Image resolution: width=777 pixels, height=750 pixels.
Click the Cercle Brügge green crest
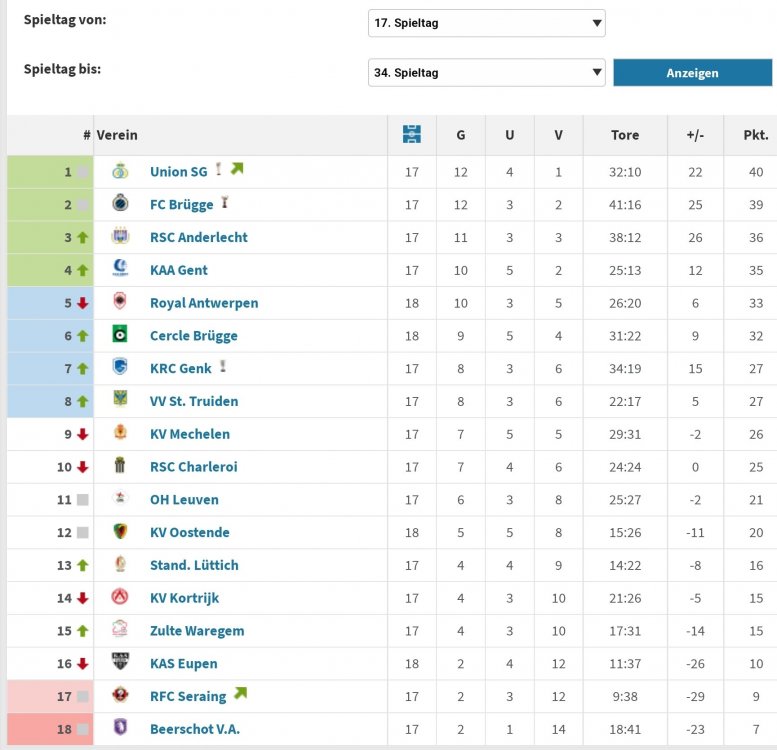(120, 334)
